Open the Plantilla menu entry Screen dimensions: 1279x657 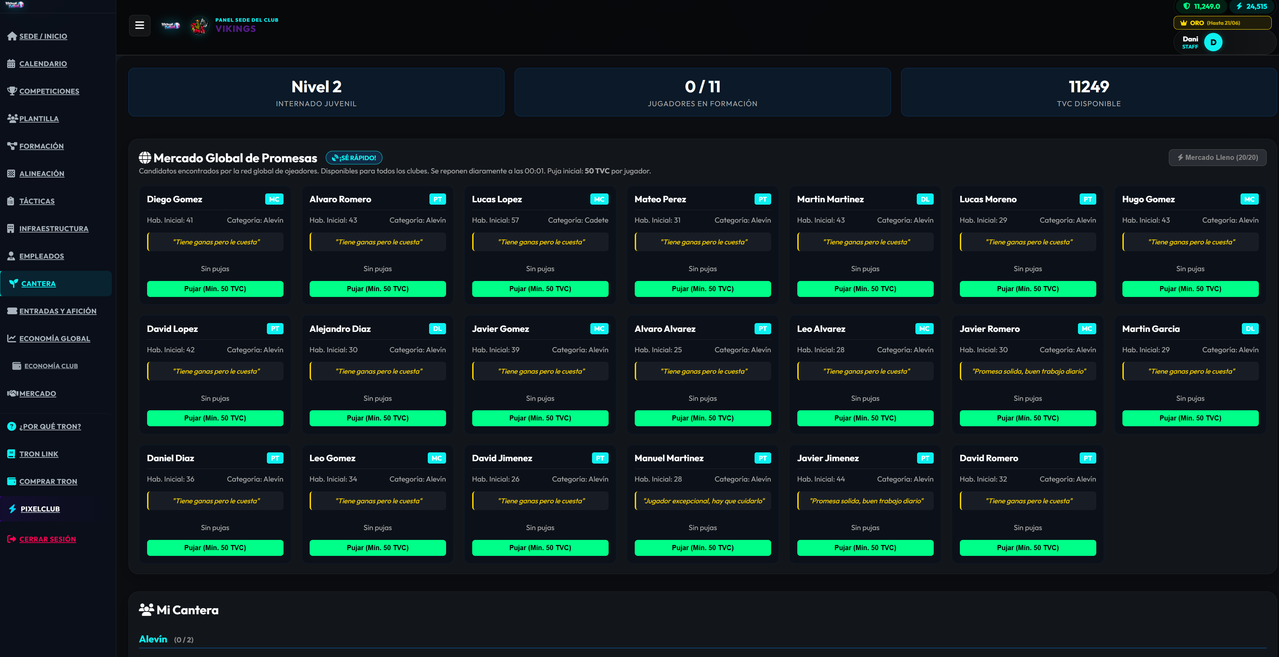click(x=39, y=118)
